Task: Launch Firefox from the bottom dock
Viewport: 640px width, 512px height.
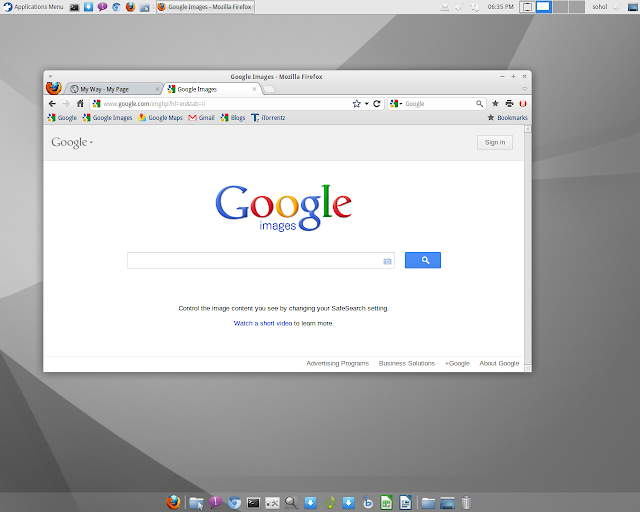Action: pos(173,503)
